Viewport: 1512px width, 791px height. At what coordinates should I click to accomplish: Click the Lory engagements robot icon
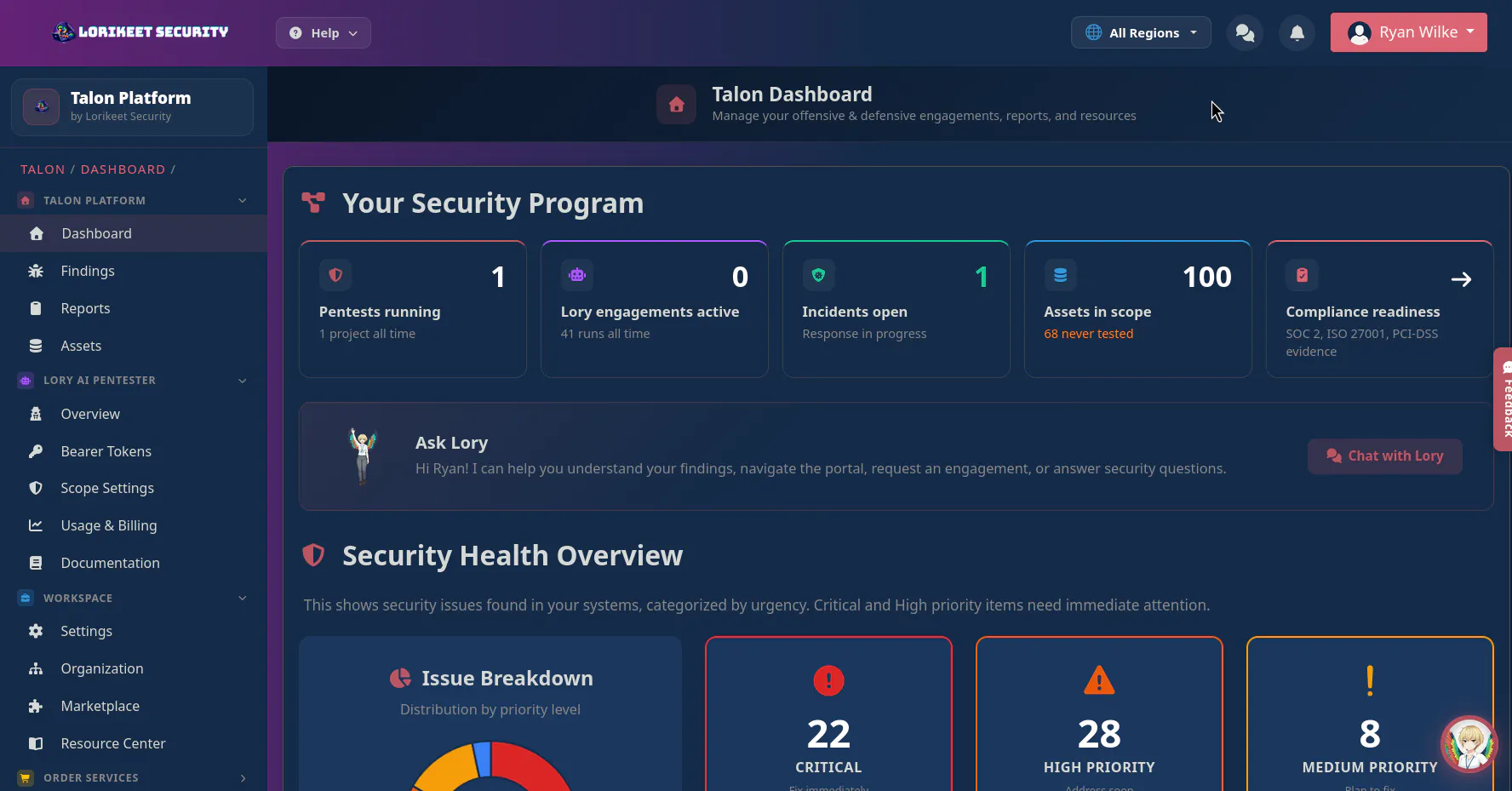tap(577, 275)
